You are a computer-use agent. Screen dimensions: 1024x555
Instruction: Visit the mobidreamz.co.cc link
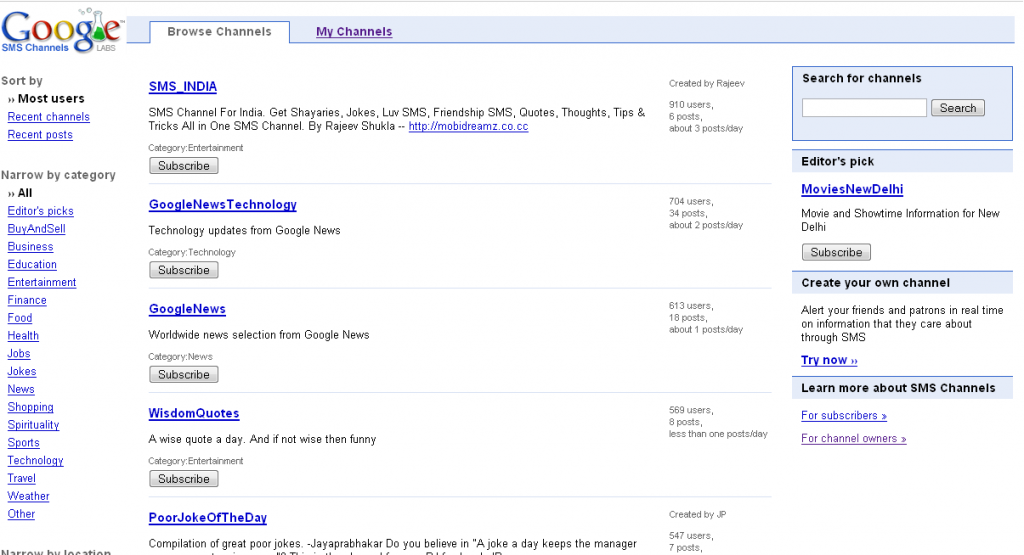pos(468,127)
